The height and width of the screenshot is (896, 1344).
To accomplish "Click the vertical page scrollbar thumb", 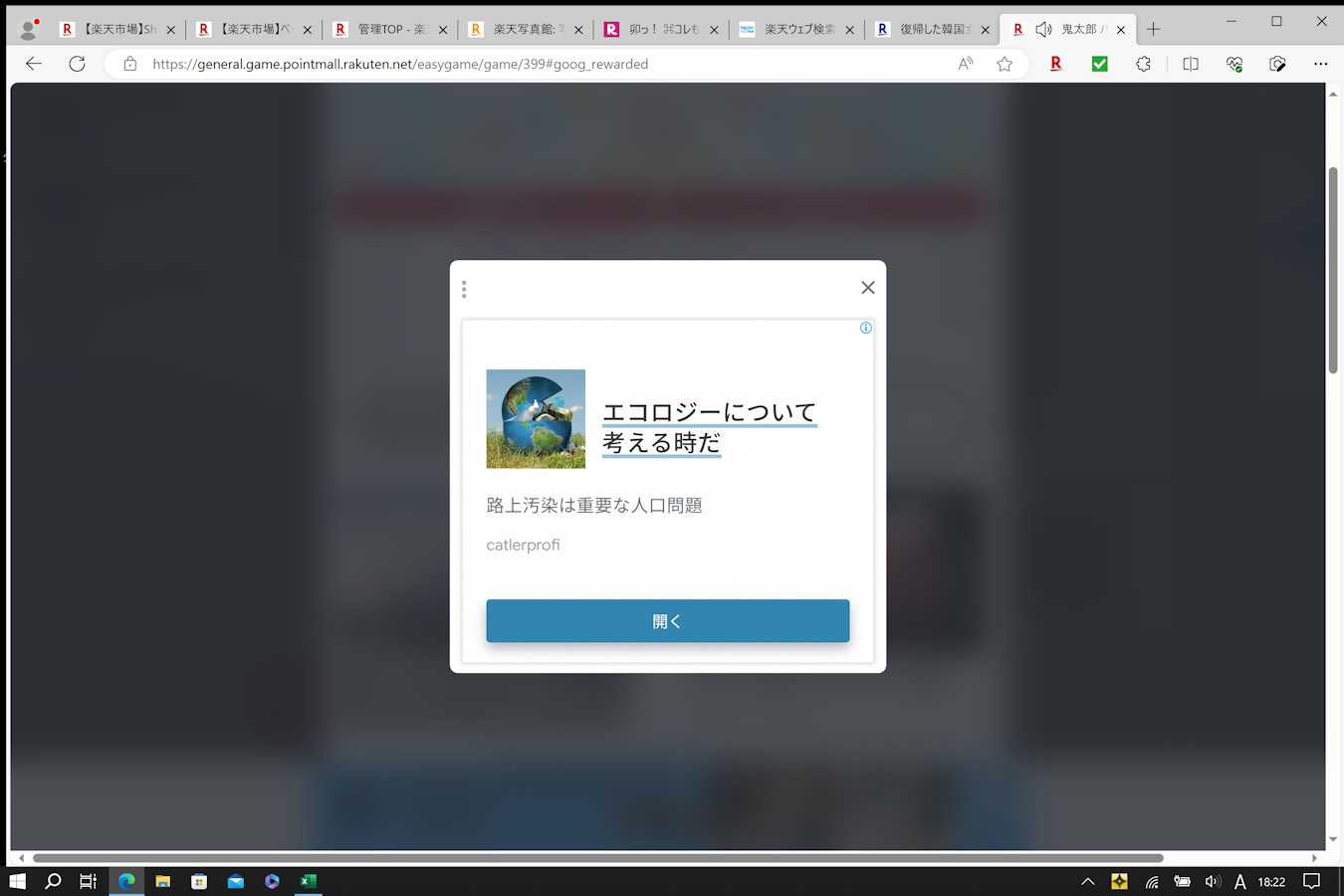I will pos(1333,271).
